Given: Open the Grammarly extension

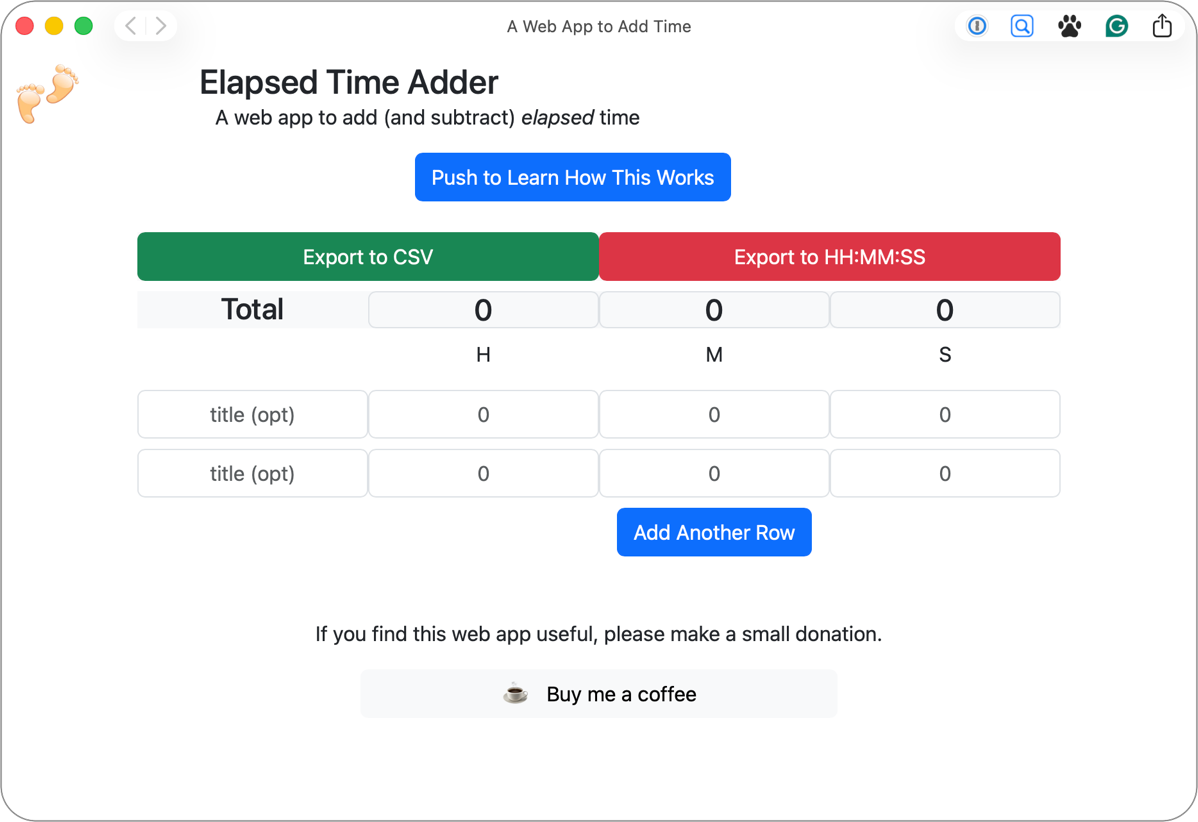Looking at the screenshot, I should click(1116, 26).
